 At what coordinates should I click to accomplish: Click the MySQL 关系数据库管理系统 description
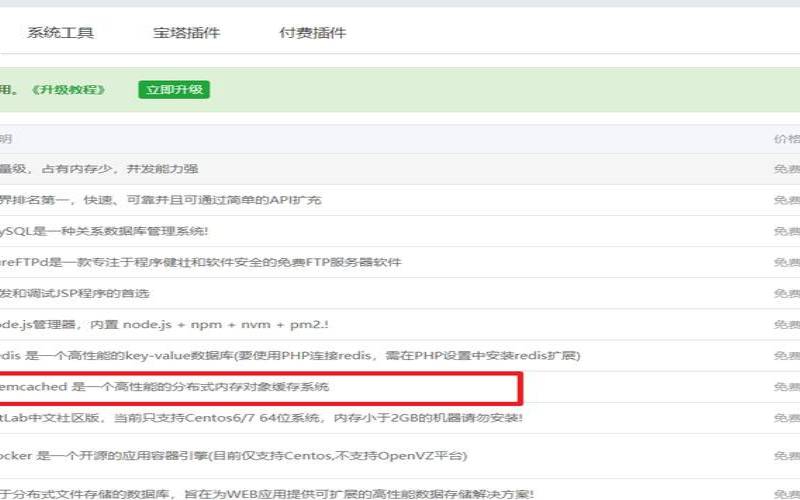pyautogui.click(x=103, y=231)
